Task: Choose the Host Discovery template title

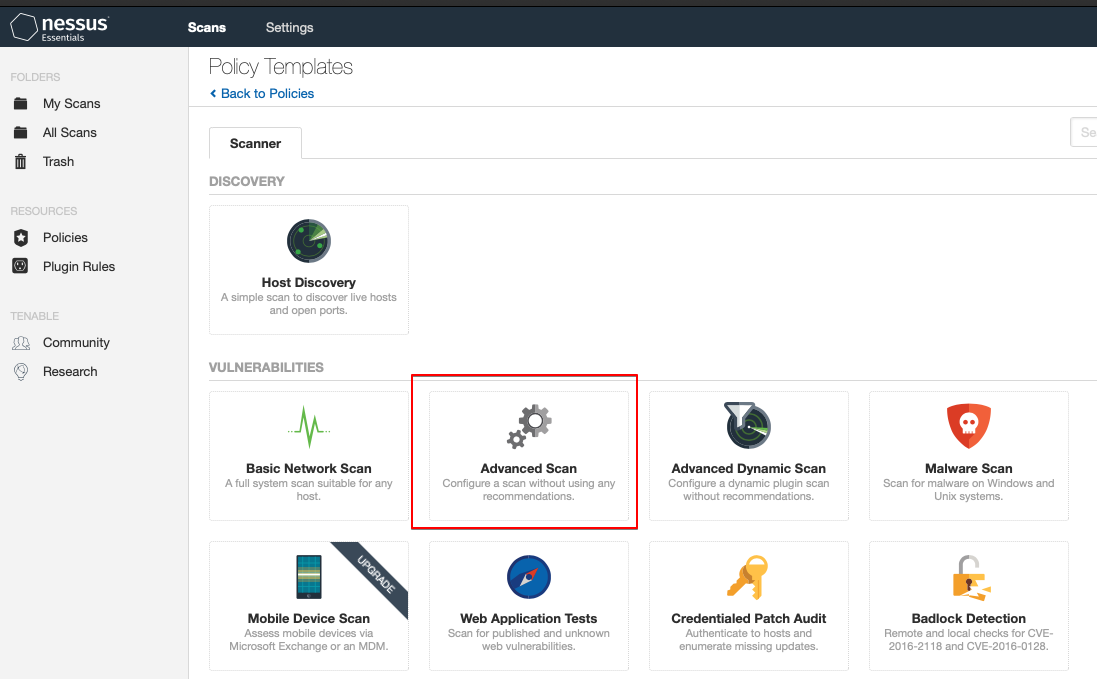Action: (x=309, y=283)
